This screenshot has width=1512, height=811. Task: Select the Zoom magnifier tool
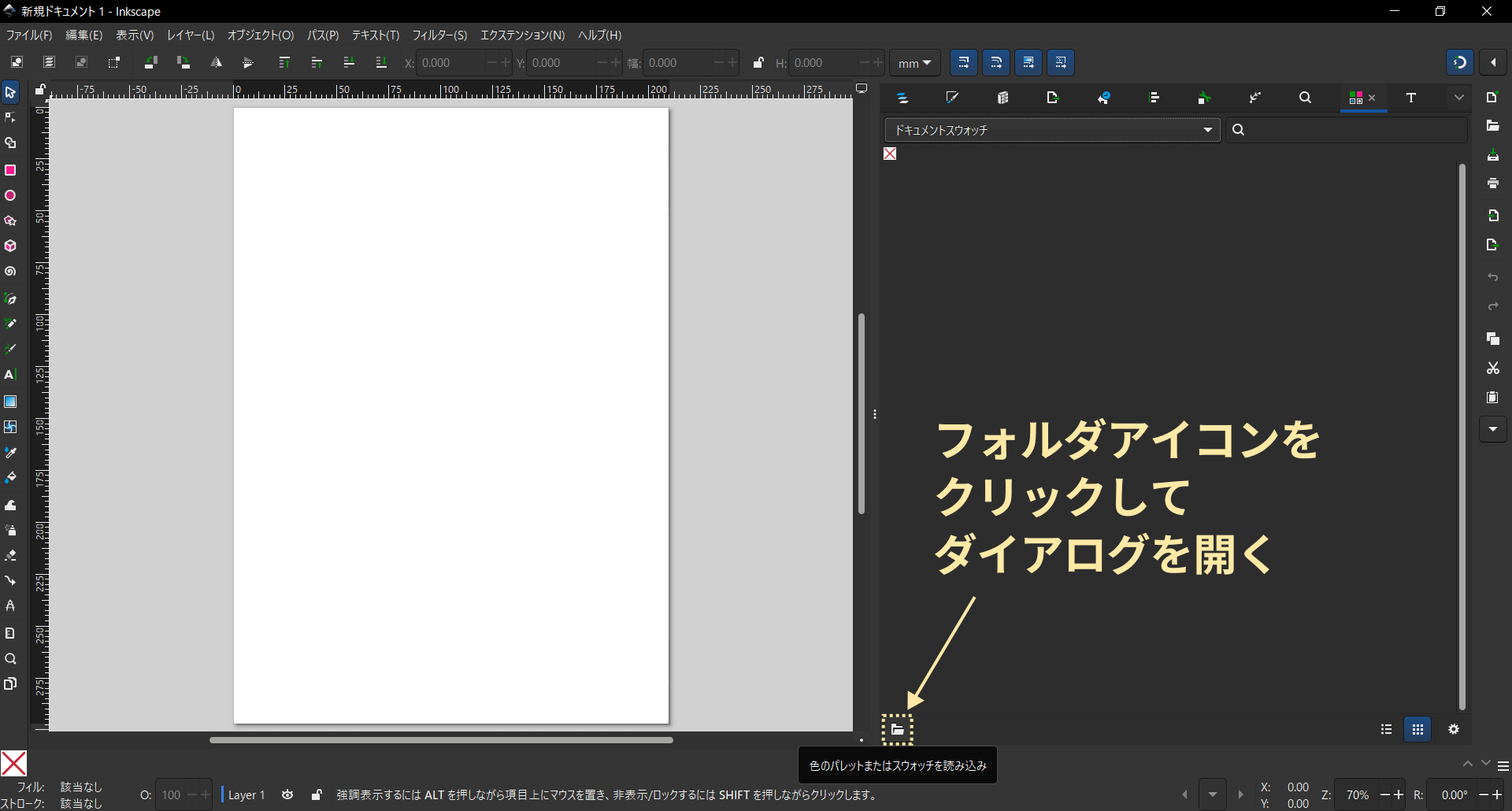(10, 659)
